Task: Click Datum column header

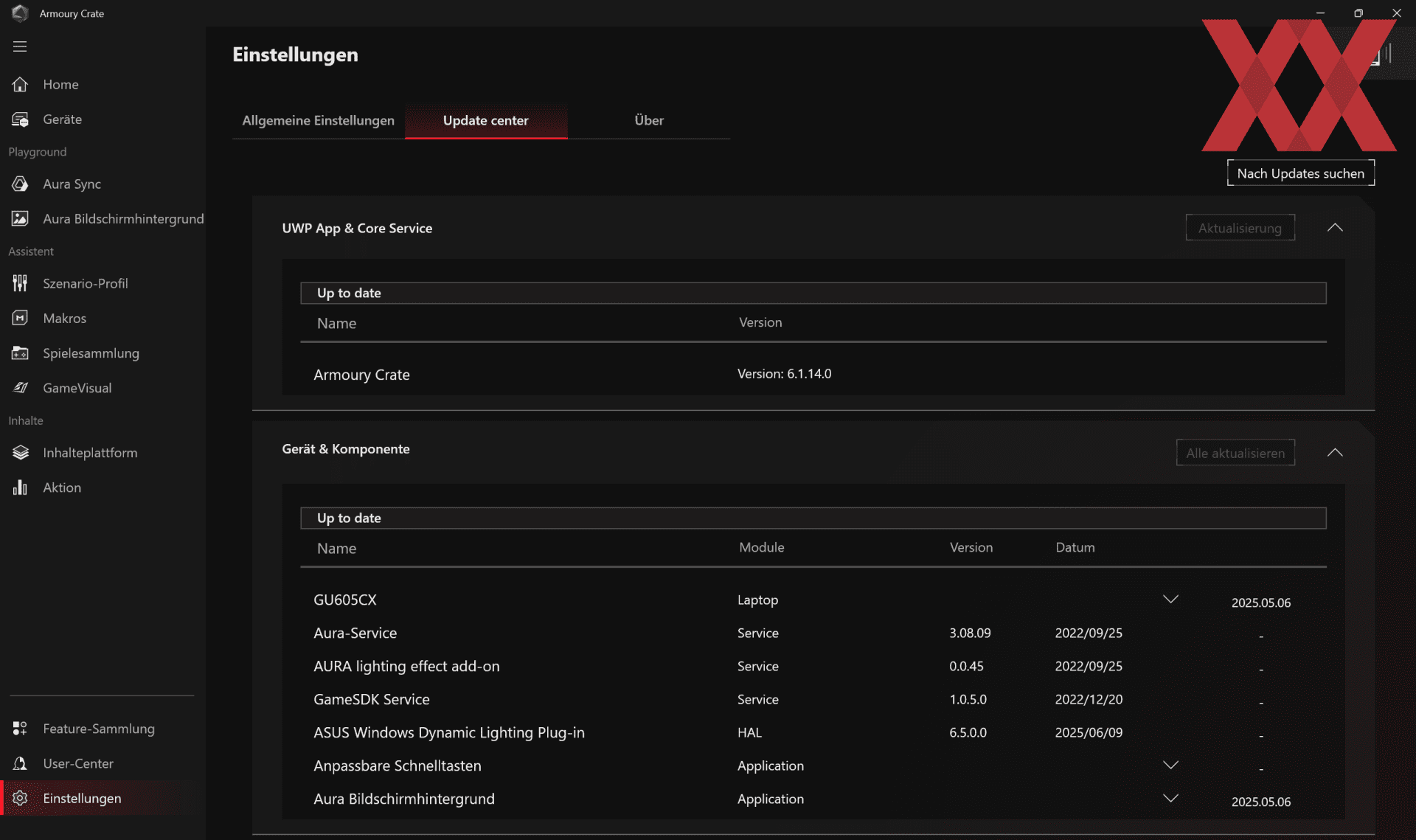Action: [x=1075, y=547]
